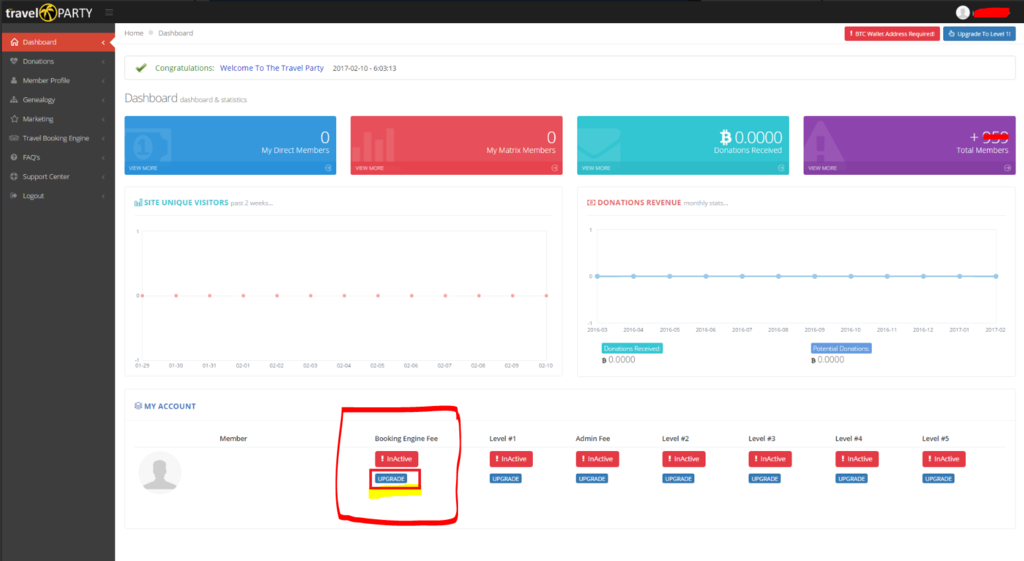
Task: Open Member Profile menu
Action: 57,80
